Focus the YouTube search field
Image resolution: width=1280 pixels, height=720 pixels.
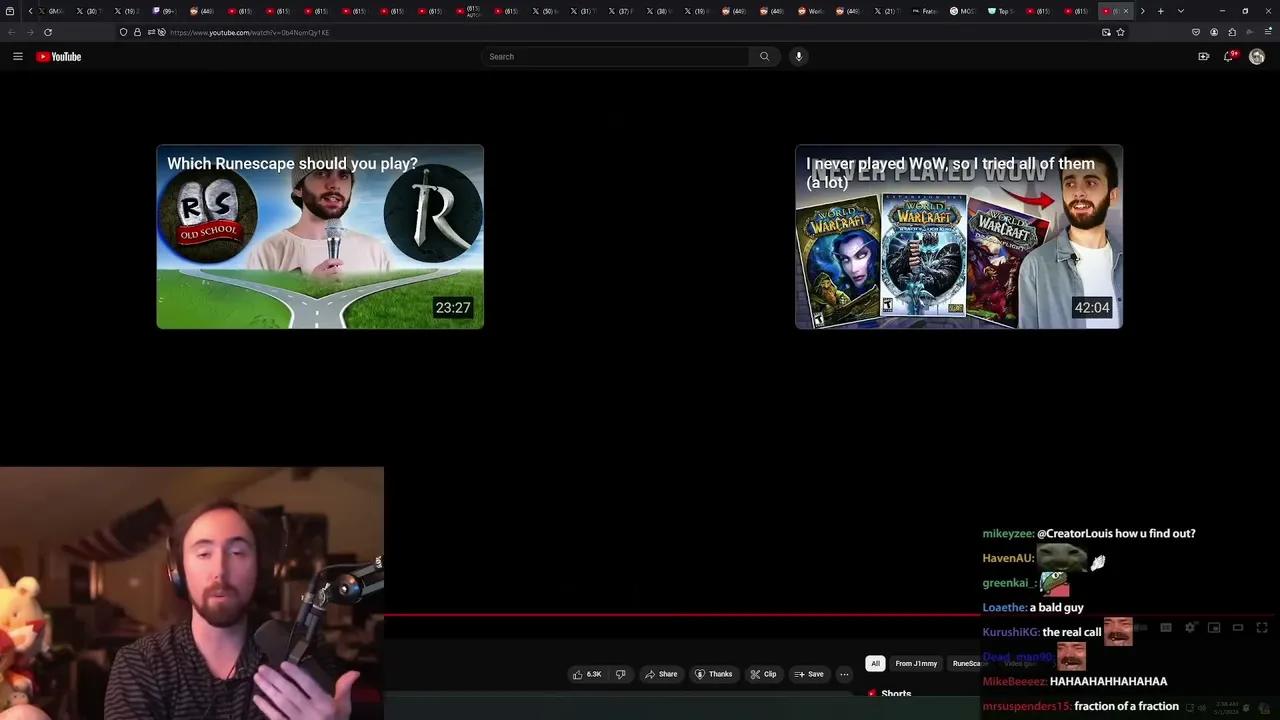pos(615,57)
